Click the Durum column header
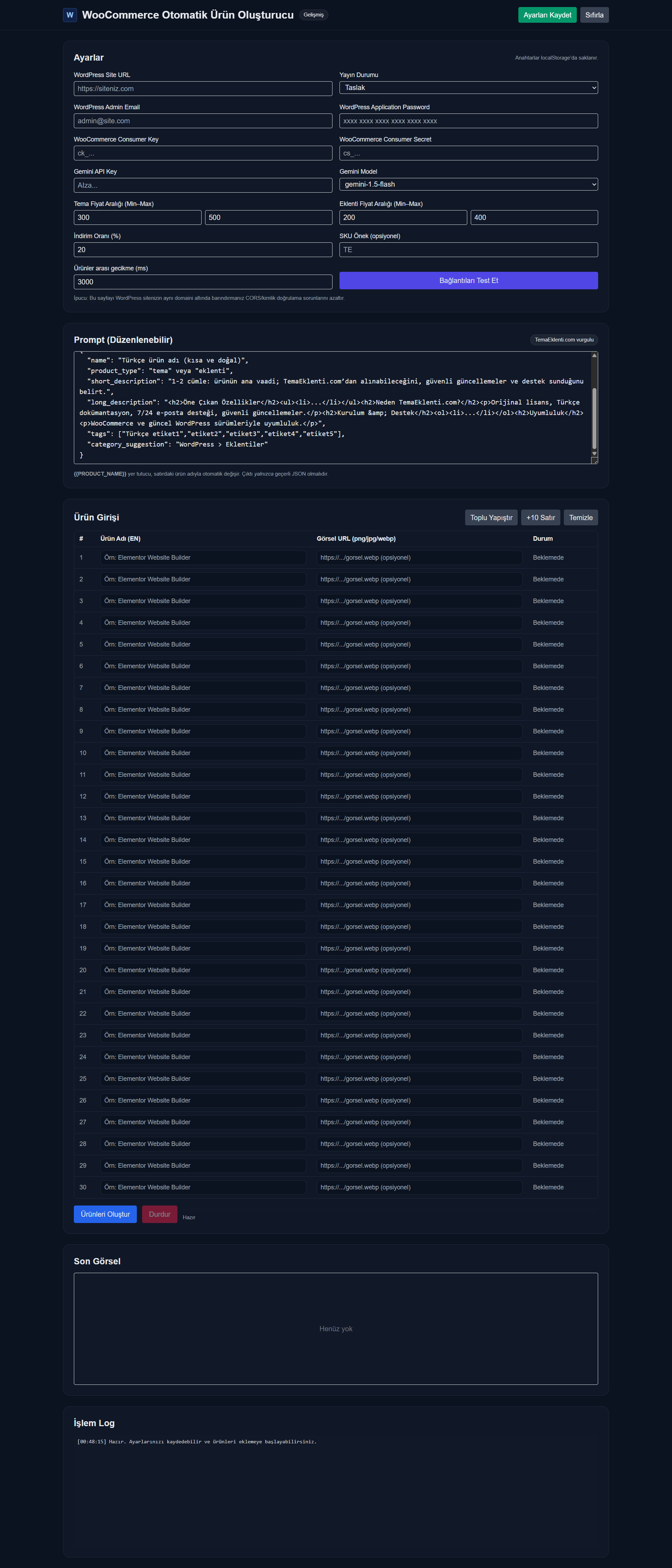The width and height of the screenshot is (672, 1568). coord(542,539)
